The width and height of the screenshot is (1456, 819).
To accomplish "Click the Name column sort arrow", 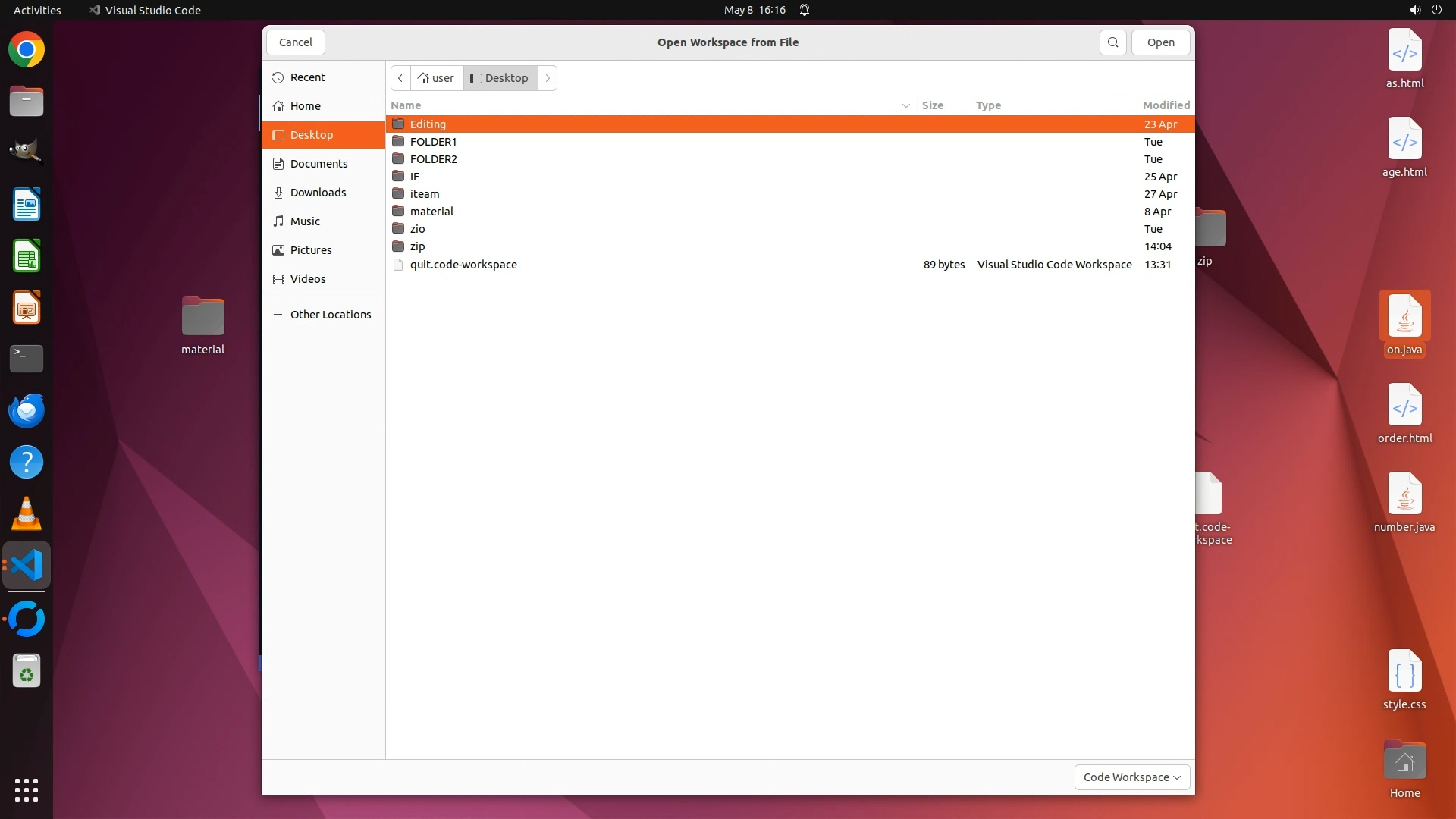I will (905, 105).
